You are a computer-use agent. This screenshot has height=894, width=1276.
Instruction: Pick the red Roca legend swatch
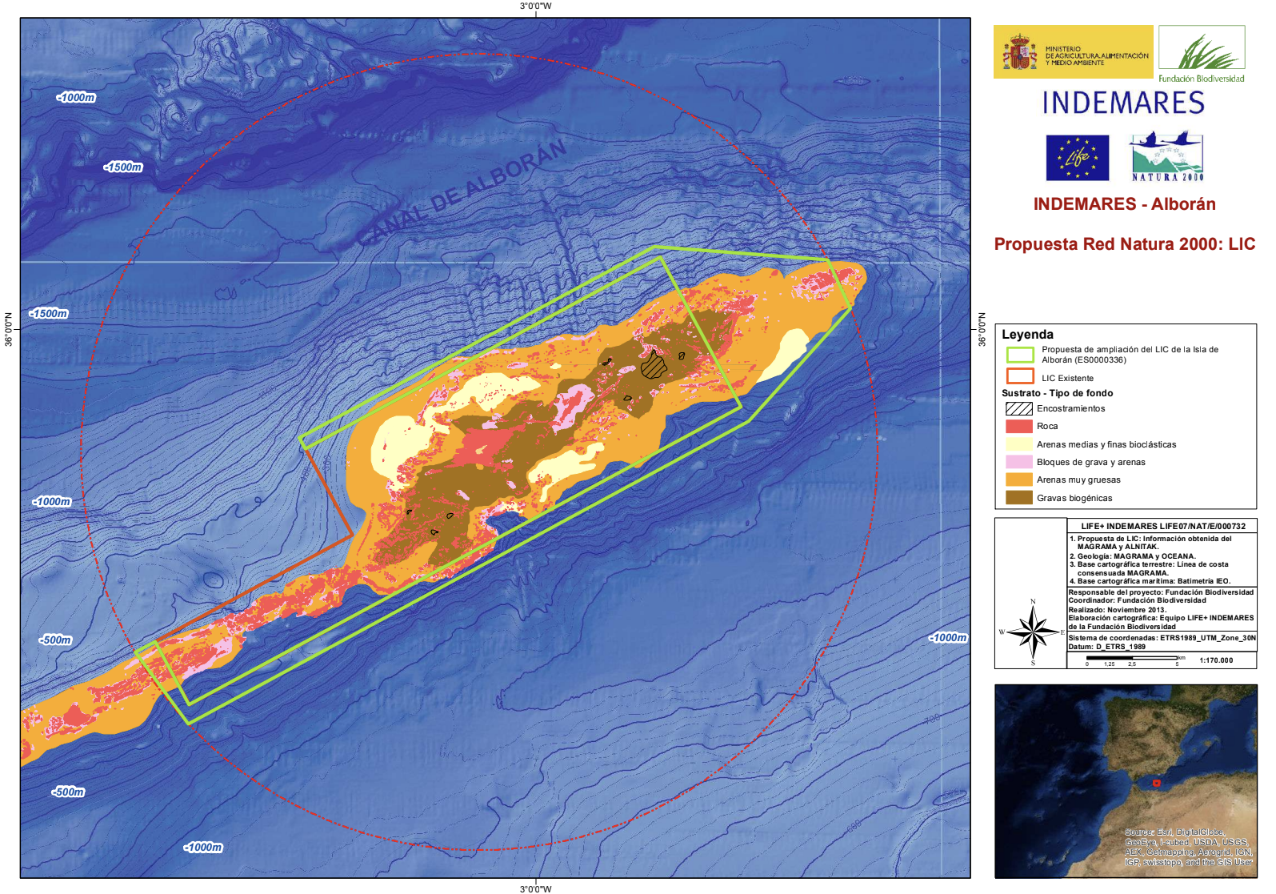[x=1018, y=426]
